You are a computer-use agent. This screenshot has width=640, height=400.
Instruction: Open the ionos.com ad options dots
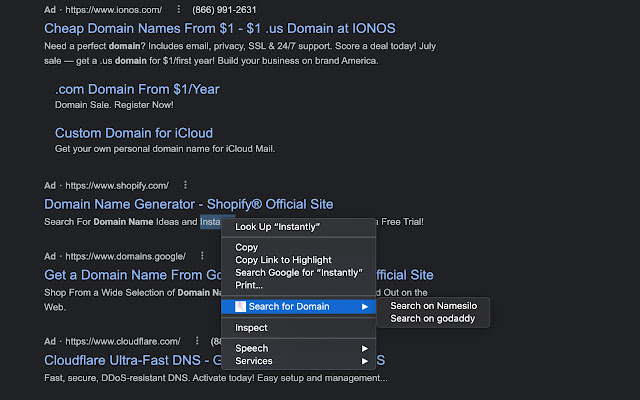178,9
